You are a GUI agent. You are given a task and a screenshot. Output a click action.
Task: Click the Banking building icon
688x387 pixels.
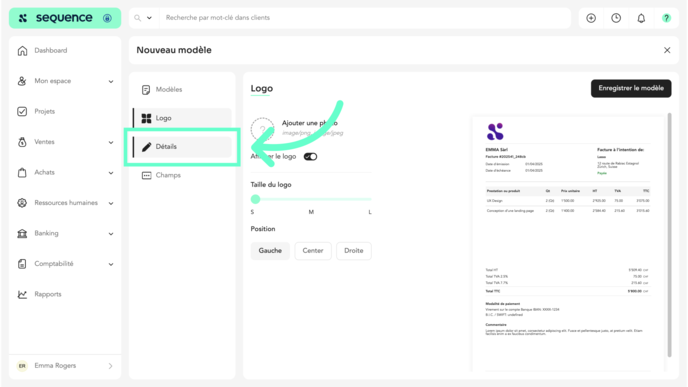pos(22,233)
